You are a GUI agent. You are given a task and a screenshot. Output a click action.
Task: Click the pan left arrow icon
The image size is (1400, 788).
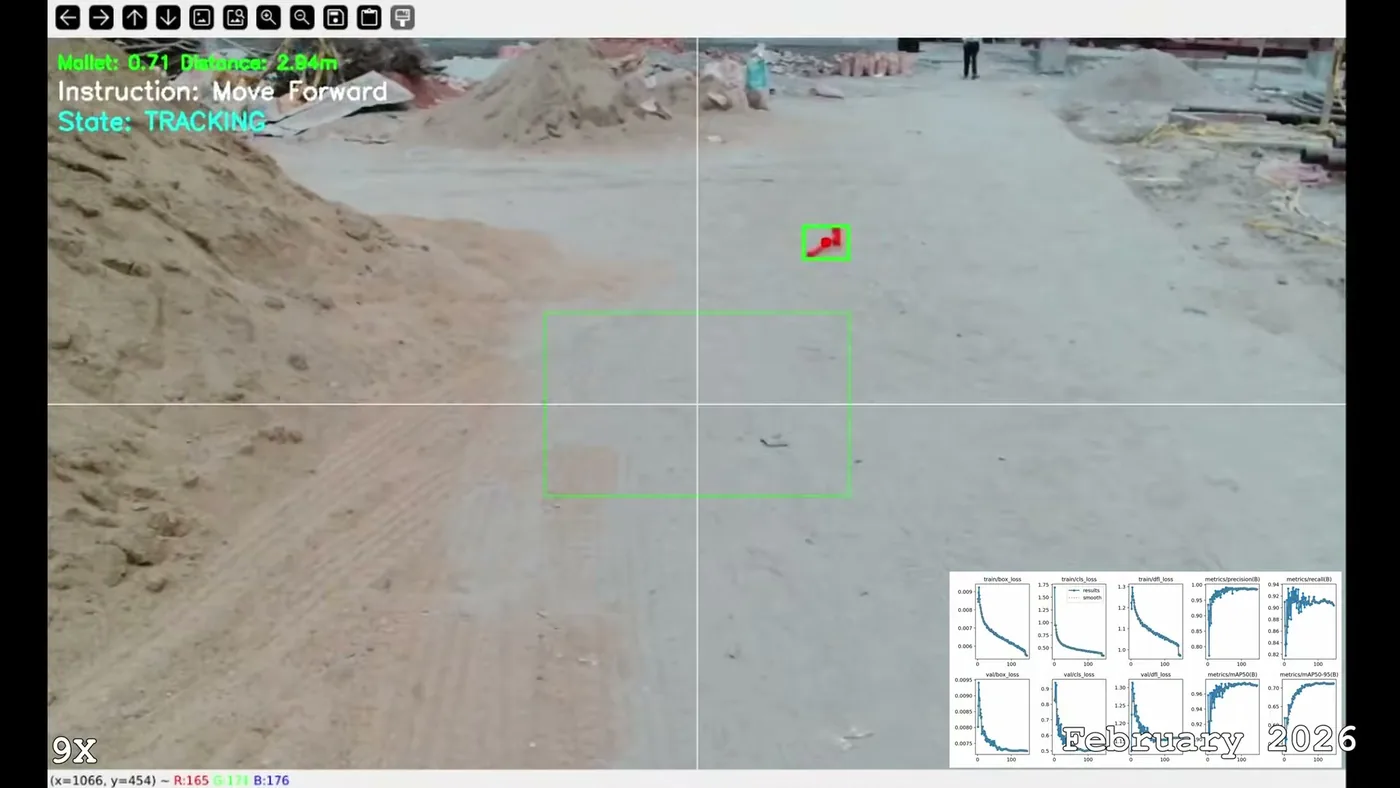68,17
